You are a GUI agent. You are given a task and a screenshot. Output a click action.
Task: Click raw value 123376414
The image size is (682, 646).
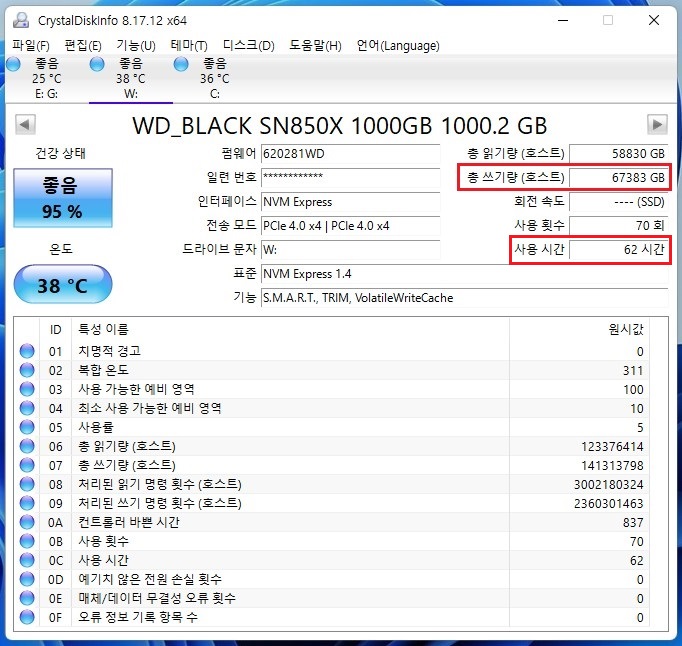(x=612, y=446)
